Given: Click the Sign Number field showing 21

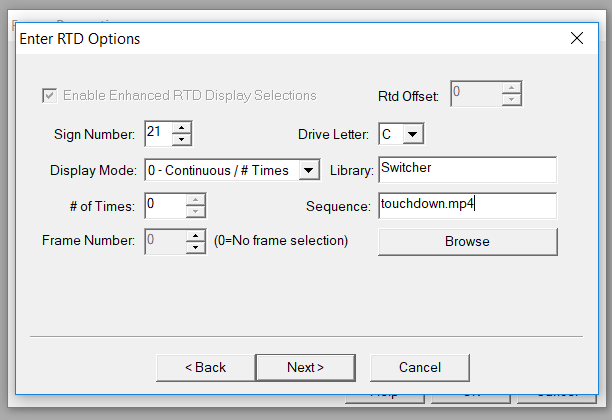Looking at the screenshot, I should coord(158,133).
